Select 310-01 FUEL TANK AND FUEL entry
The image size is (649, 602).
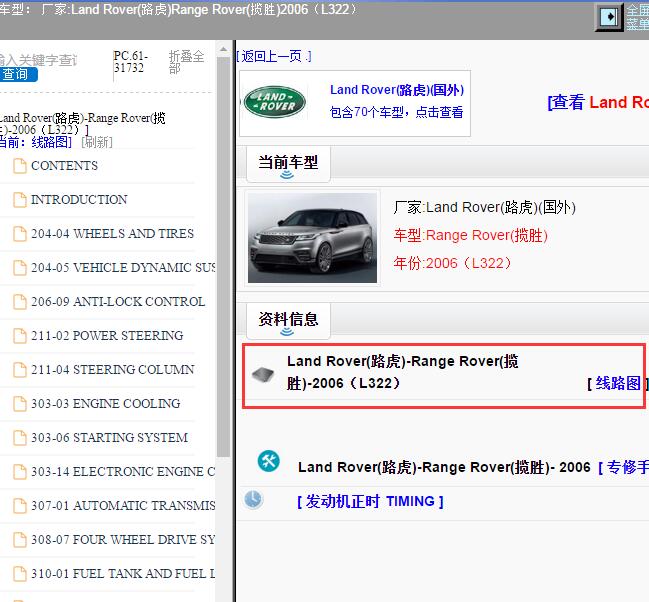(x=123, y=573)
